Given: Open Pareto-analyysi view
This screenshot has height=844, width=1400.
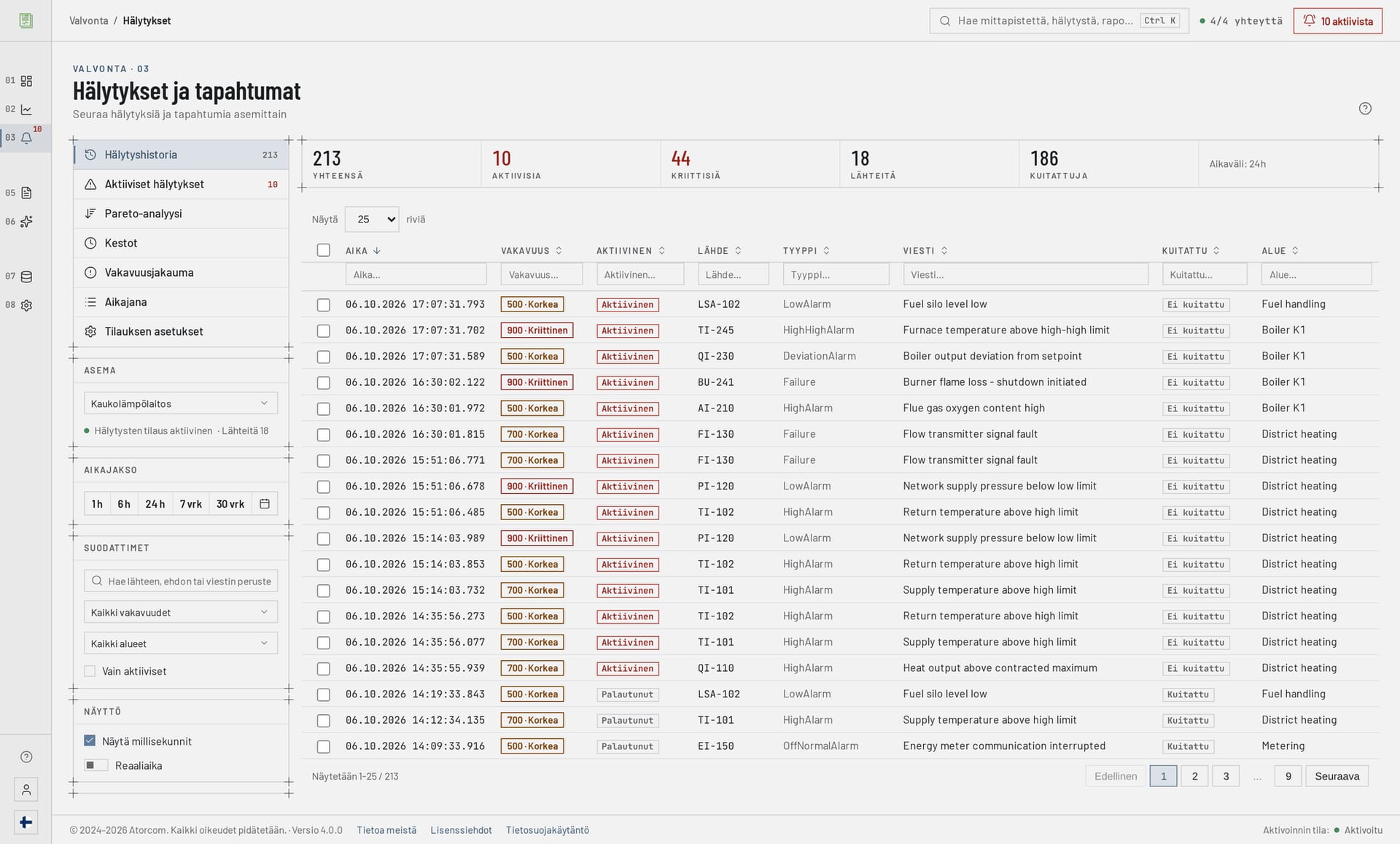Looking at the screenshot, I should tap(181, 214).
